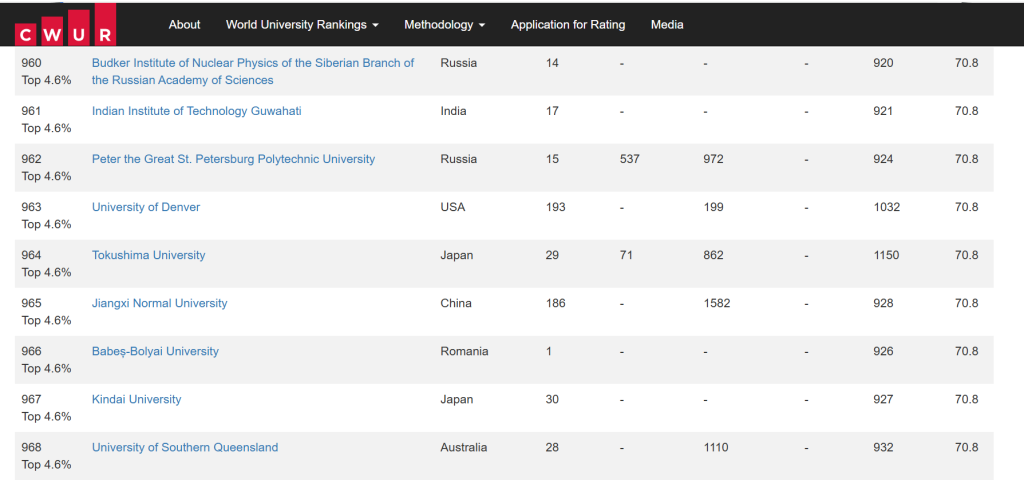Open Babeș-Bolyai University link
This screenshot has height=484, width=1024.
tap(155, 351)
